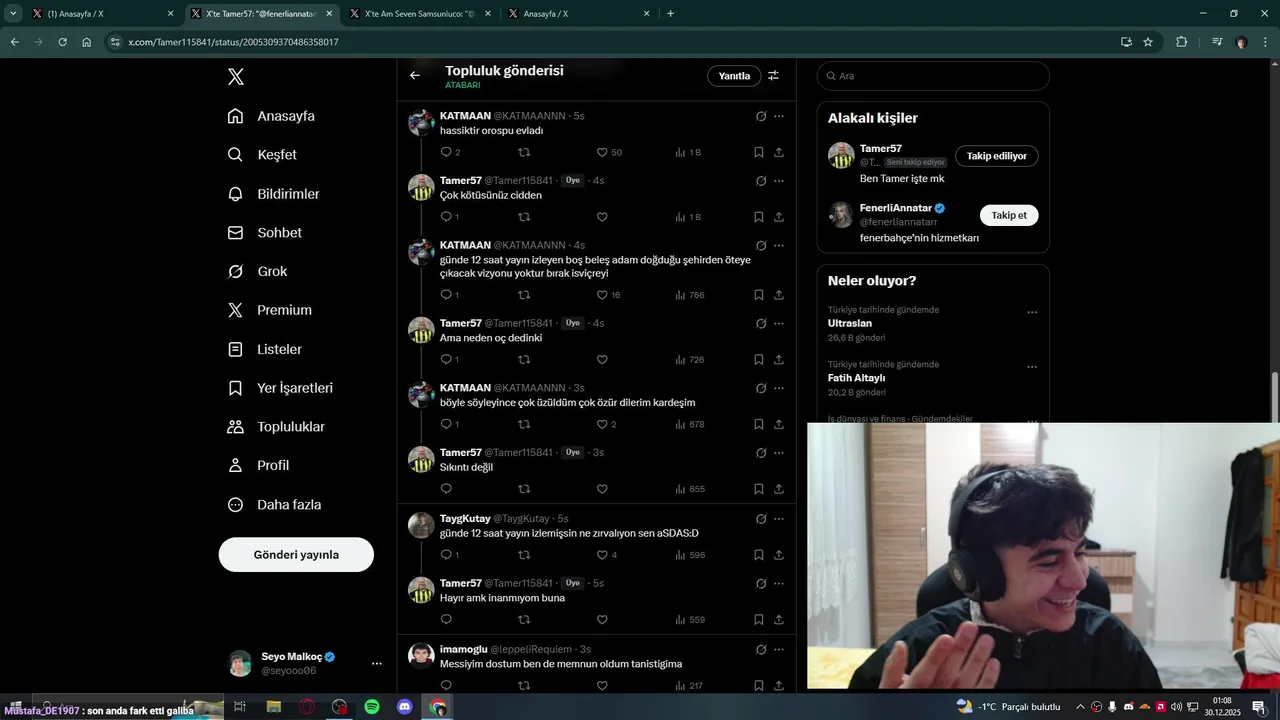Share KATMAAN's 'çok özür dilerim' reply

coord(779,424)
